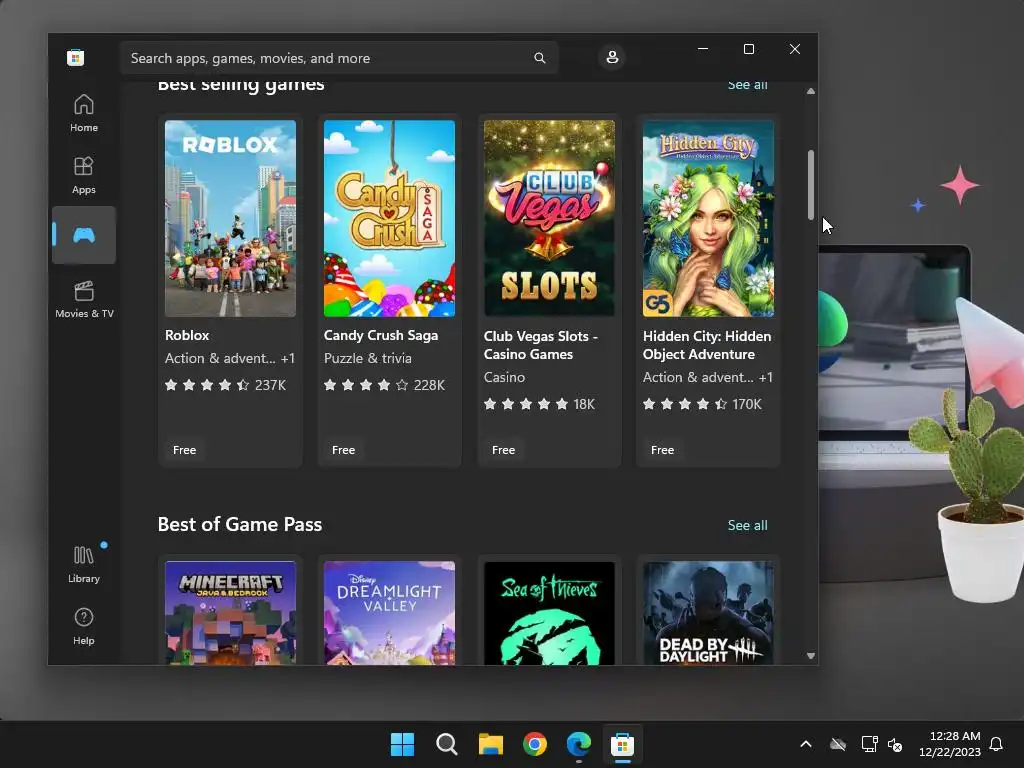Open the Home section in the sidebar

click(x=84, y=113)
